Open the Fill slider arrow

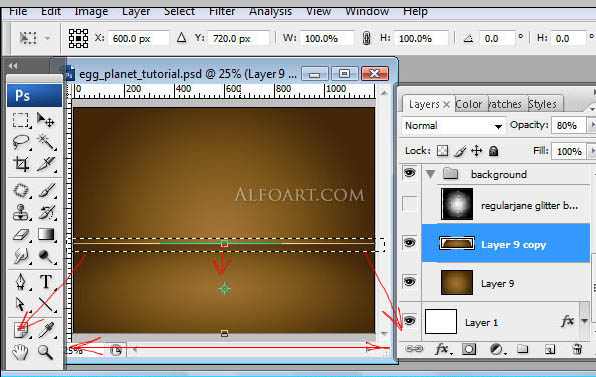[592, 151]
